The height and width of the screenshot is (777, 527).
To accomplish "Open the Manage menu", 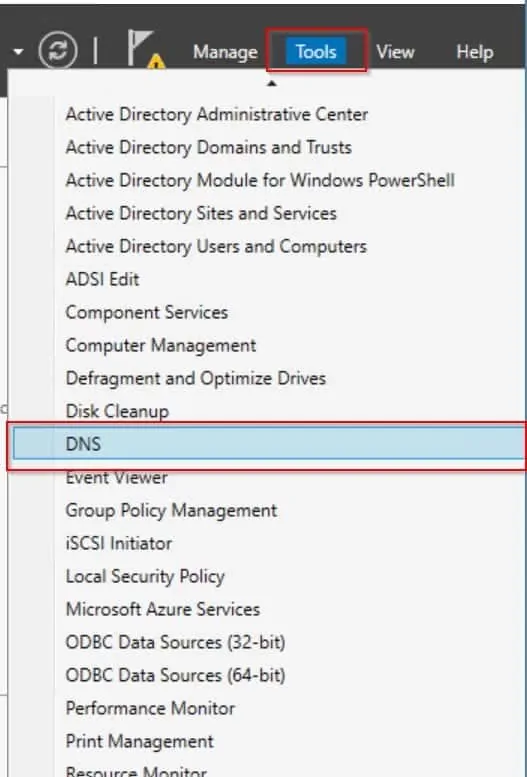I will pyautogui.click(x=225, y=52).
